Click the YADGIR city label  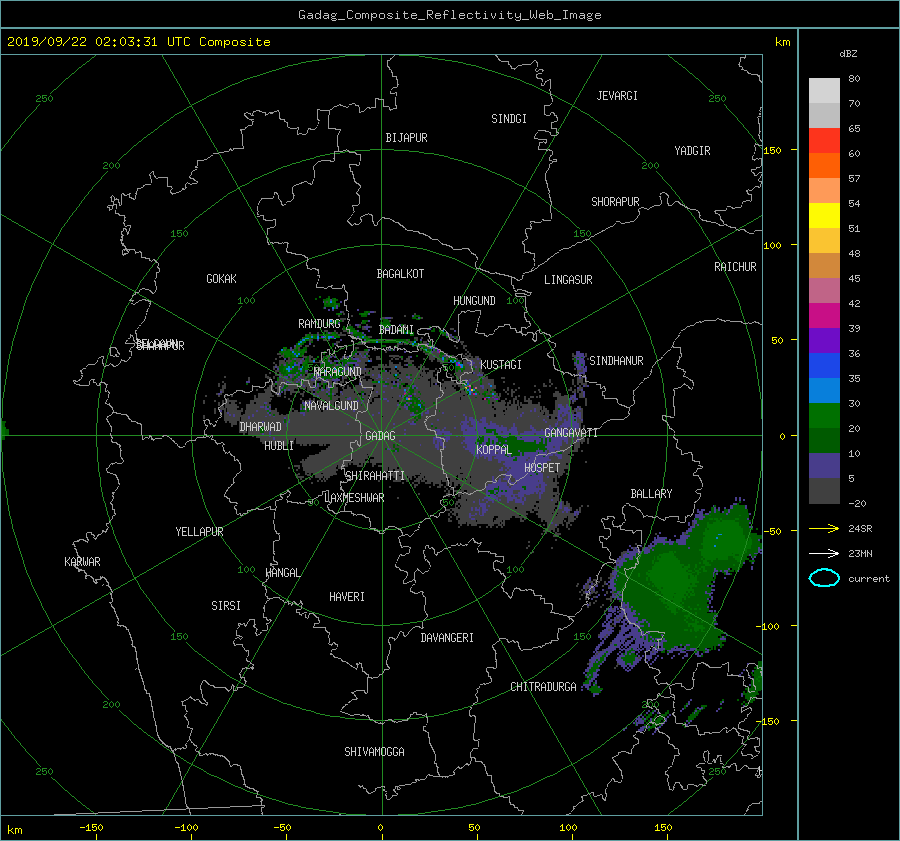coord(692,150)
